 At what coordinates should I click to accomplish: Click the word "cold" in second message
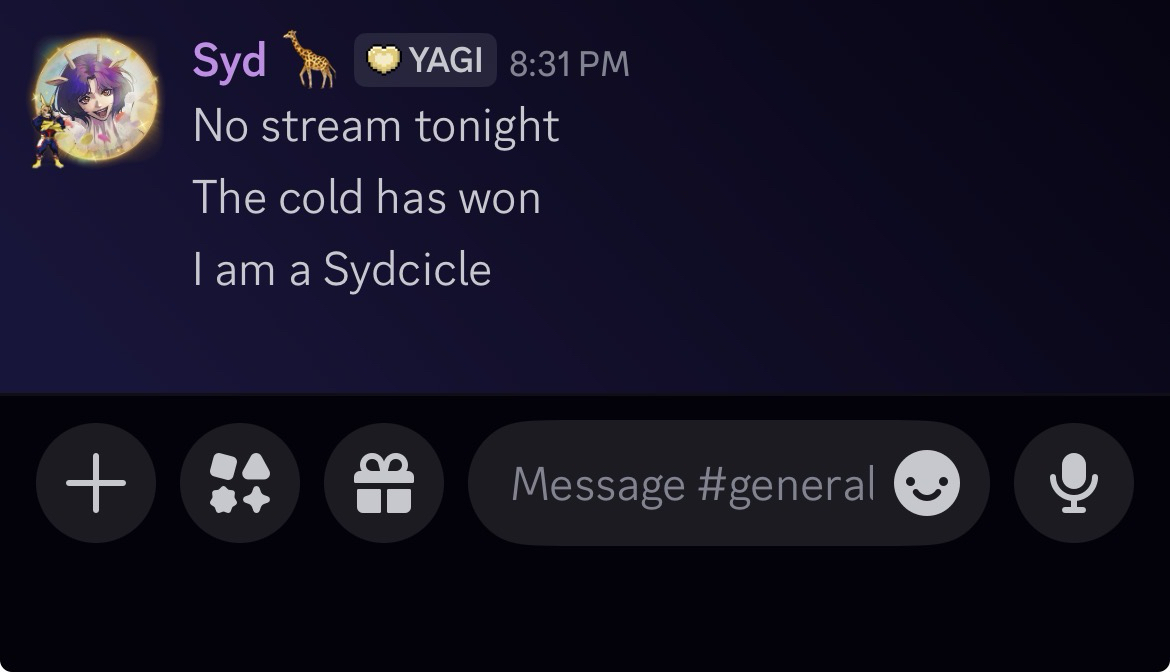click(321, 198)
